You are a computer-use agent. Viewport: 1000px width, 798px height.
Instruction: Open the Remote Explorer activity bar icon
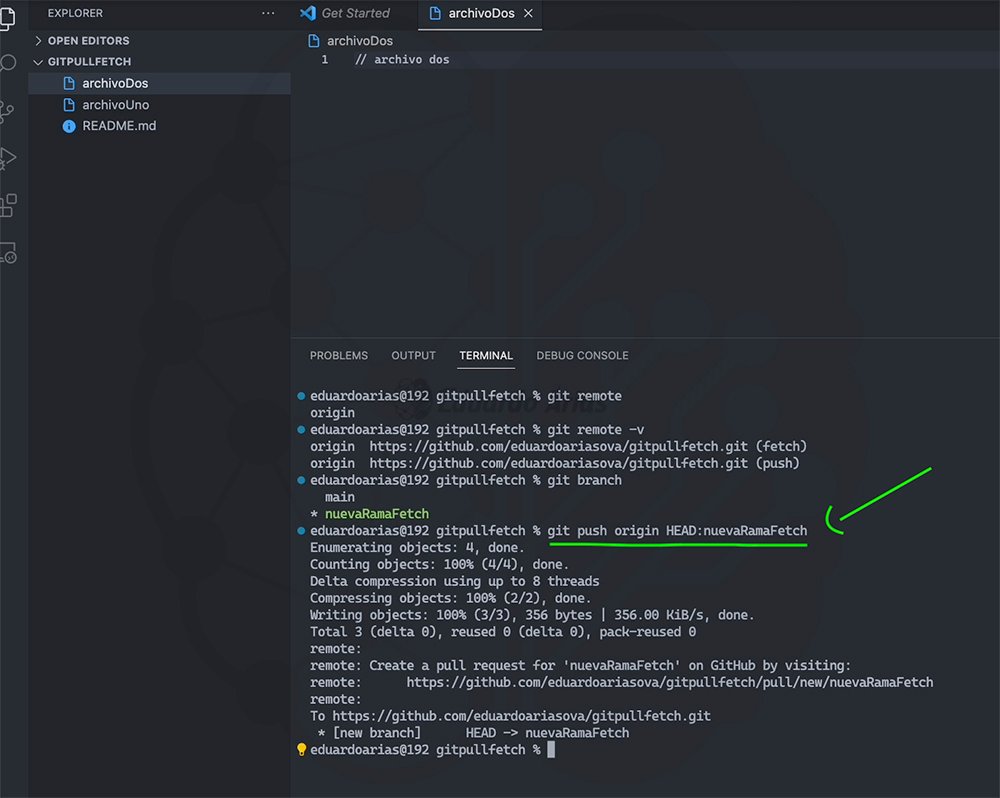tap(8, 253)
